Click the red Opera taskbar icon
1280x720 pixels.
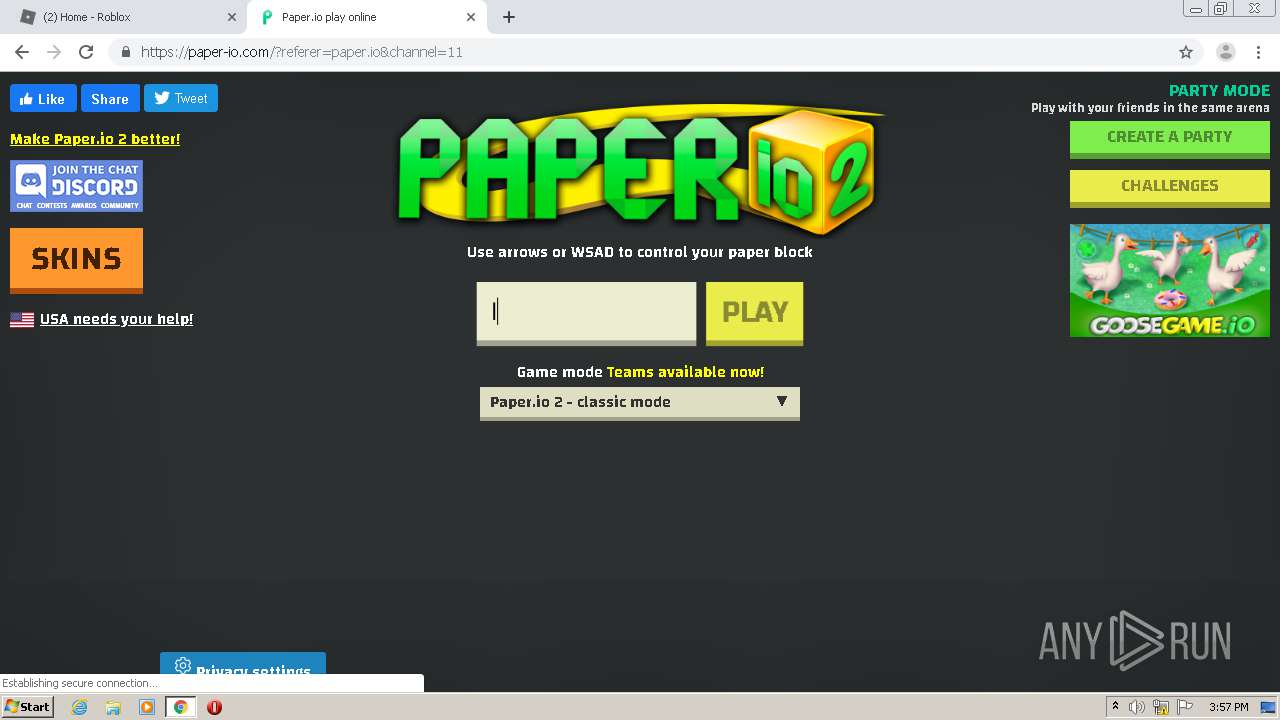214,707
